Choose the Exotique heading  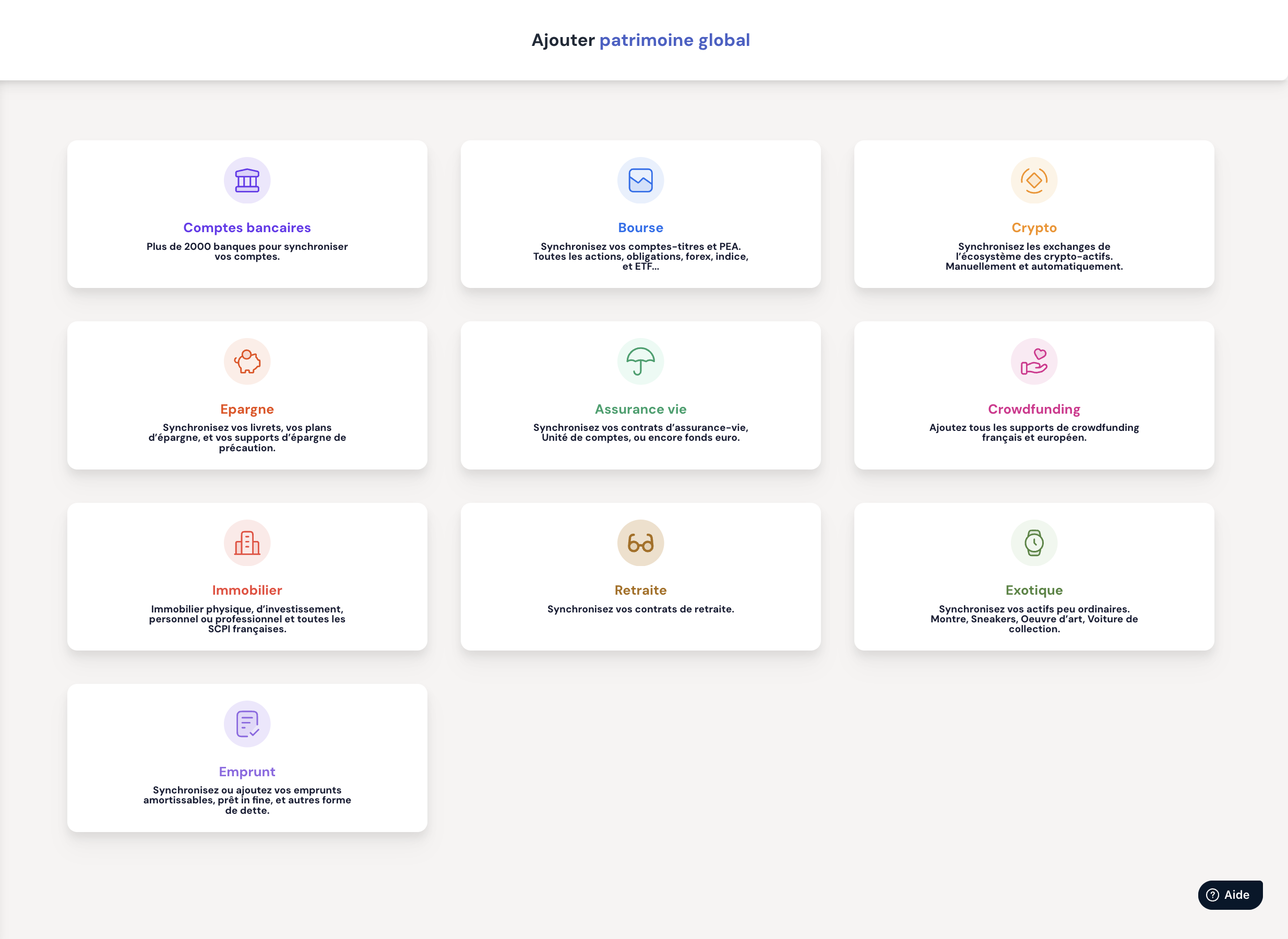pyautogui.click(x=1034, y=591)
